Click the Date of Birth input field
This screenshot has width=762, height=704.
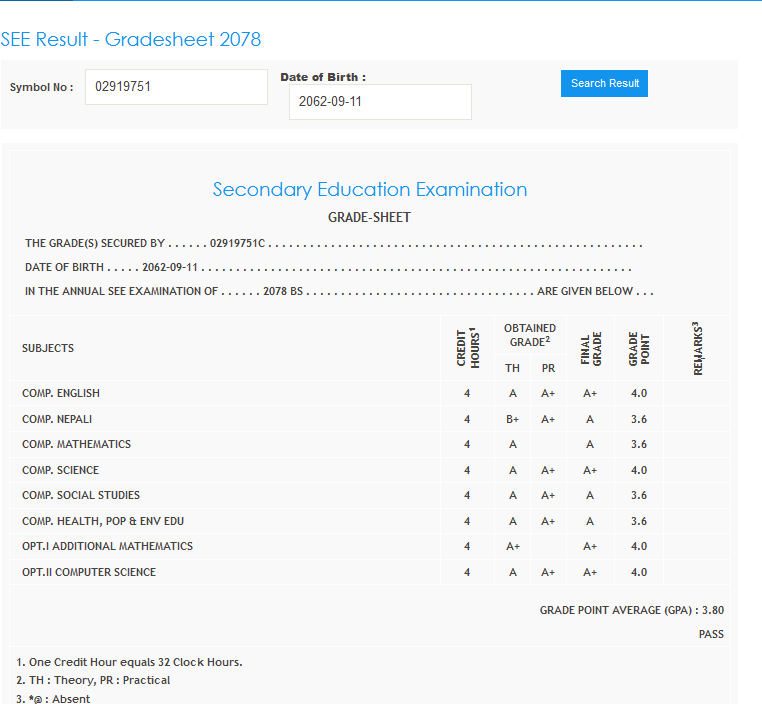coord(380,102)
